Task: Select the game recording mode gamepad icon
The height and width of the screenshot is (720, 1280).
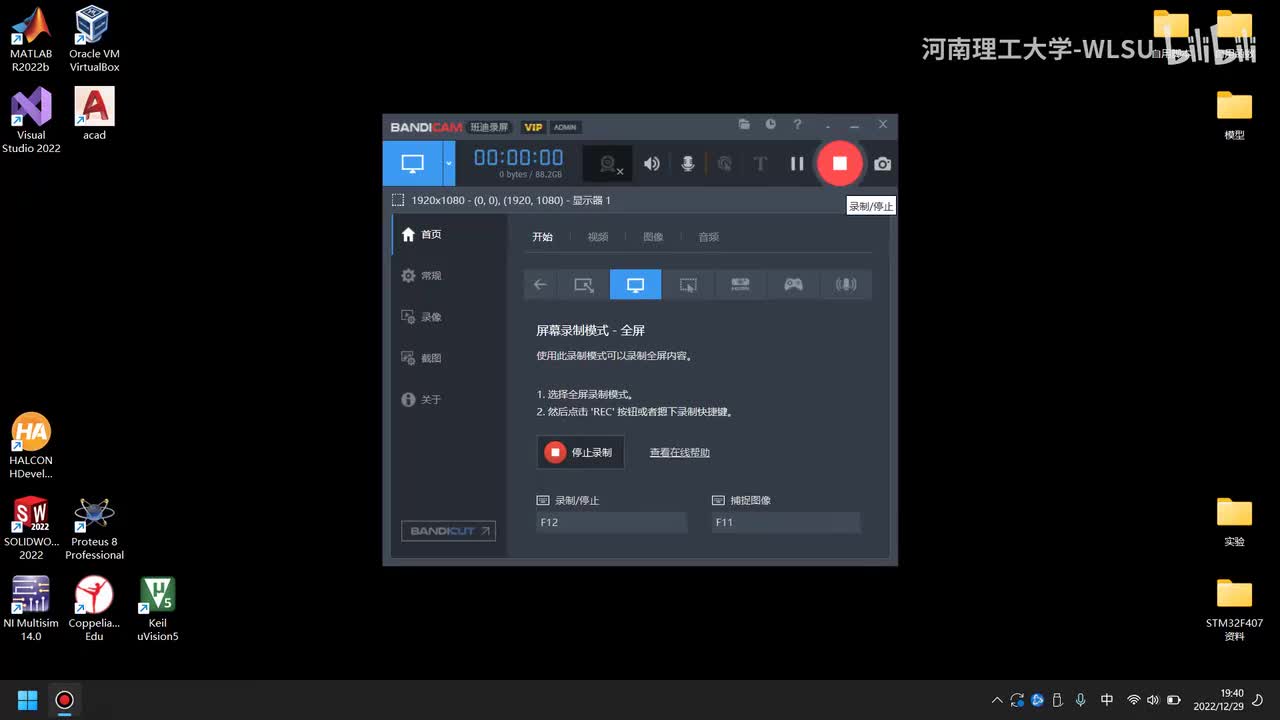Action: pyautogui.click(x=793, y=284)
